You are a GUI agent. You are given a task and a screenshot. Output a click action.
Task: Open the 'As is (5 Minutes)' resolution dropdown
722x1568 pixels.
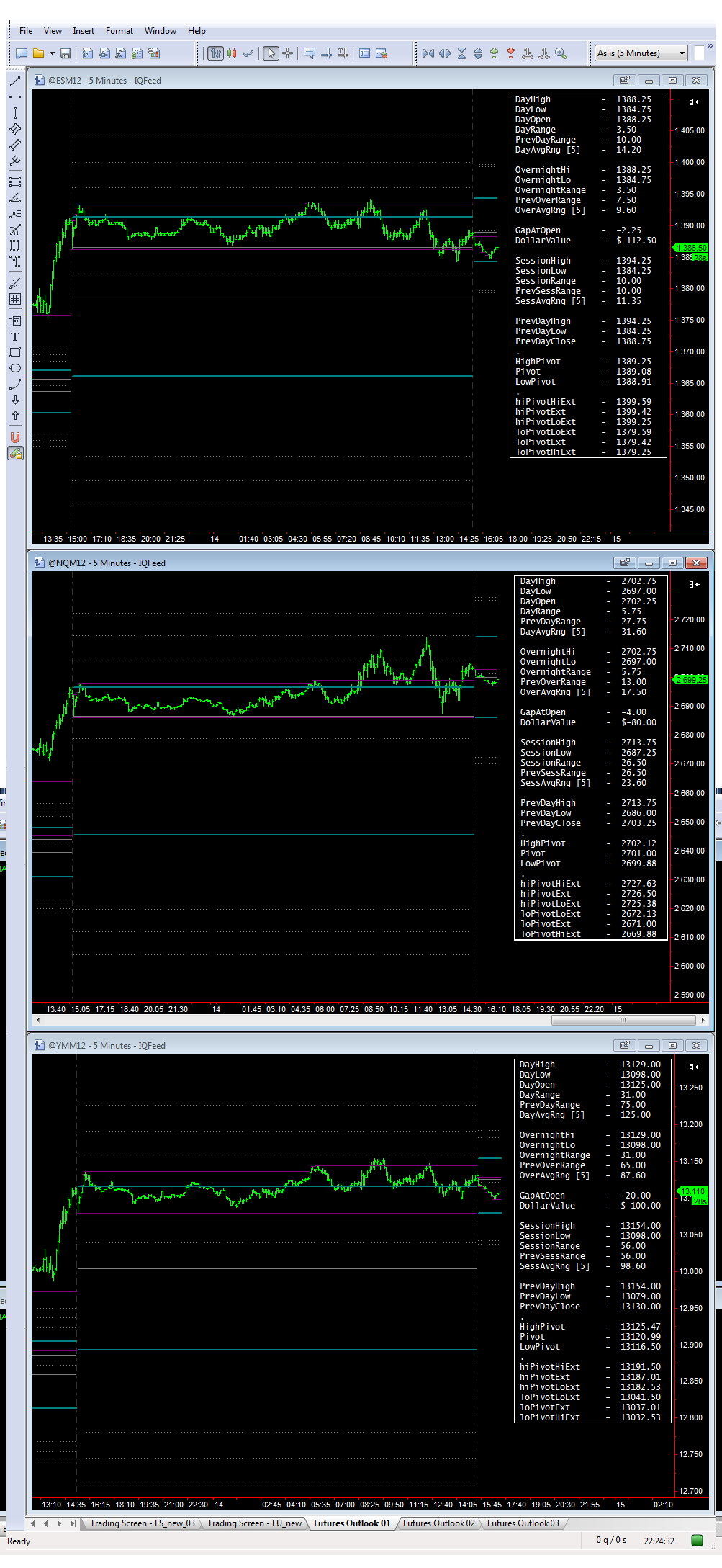point(641,53)
